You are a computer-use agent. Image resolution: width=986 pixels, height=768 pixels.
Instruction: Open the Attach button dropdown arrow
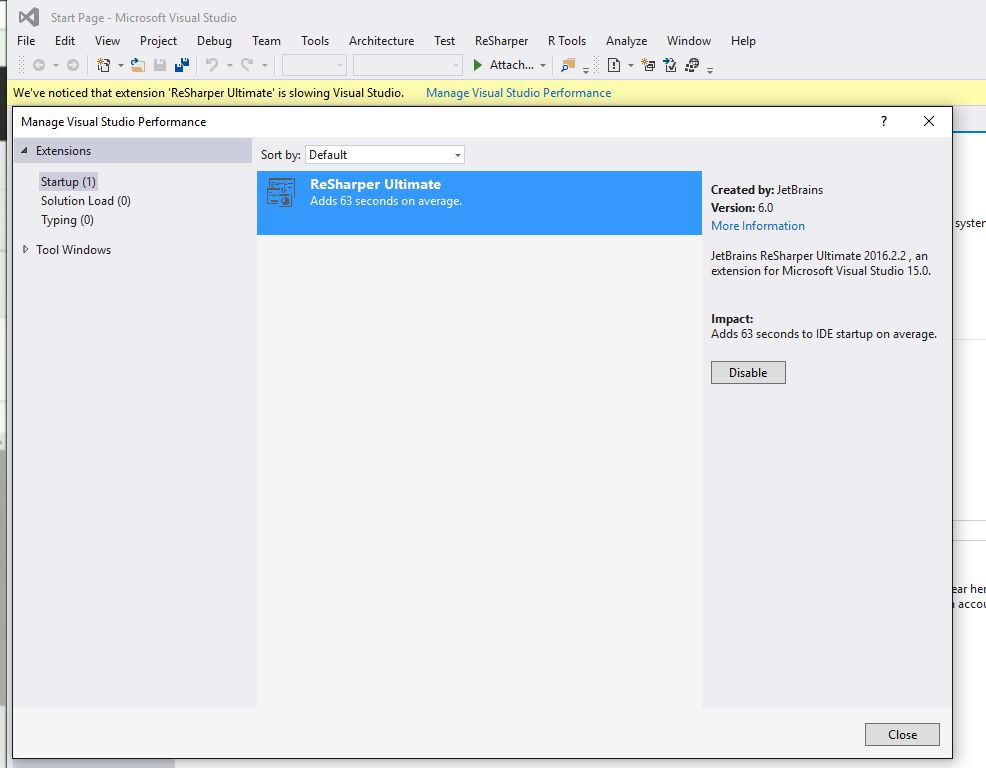click(x=543, y=66)
